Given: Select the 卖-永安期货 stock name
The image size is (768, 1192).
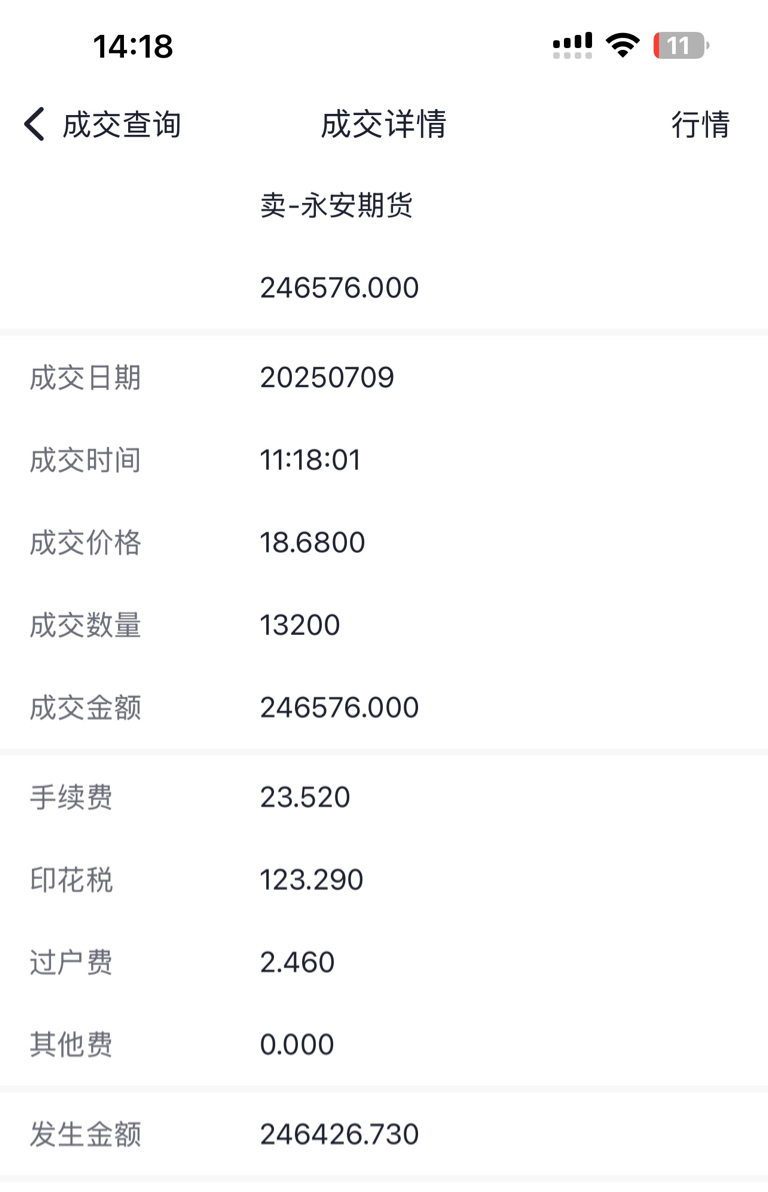Looking at the screenshot, I should tap(336, 205).
